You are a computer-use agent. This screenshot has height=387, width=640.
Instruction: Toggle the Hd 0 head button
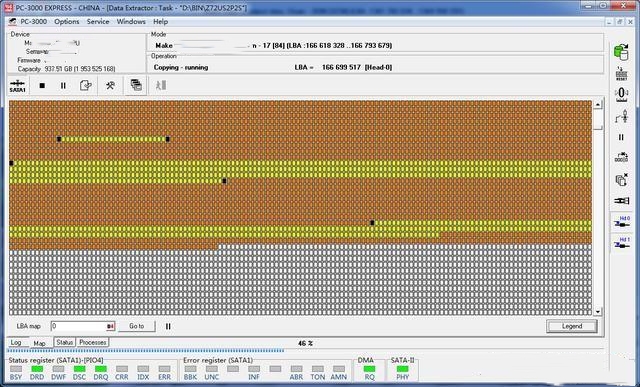tap(622, 222)
